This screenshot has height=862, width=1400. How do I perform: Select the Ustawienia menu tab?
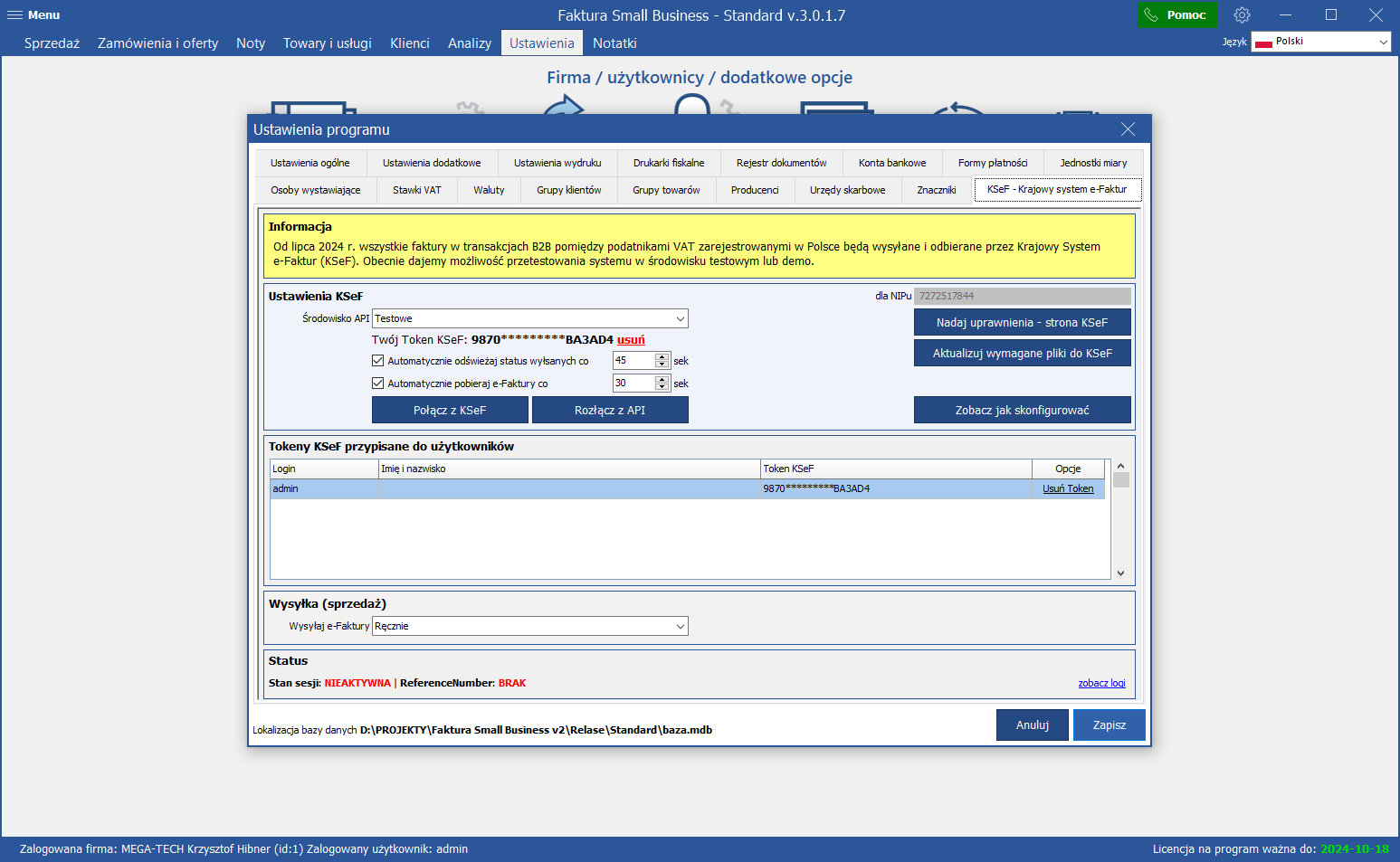tap(541, 43)
